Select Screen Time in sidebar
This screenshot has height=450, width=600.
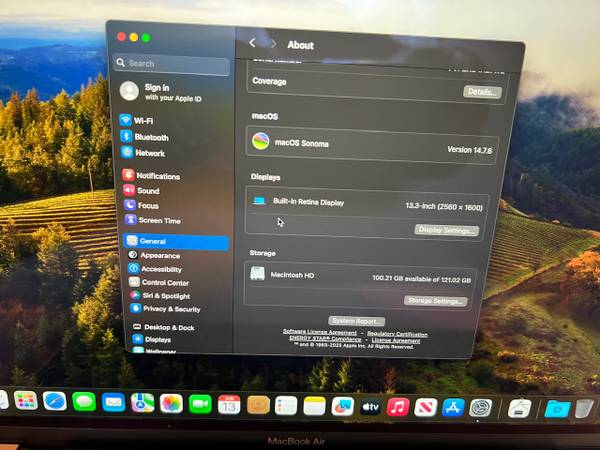[153, 220]
